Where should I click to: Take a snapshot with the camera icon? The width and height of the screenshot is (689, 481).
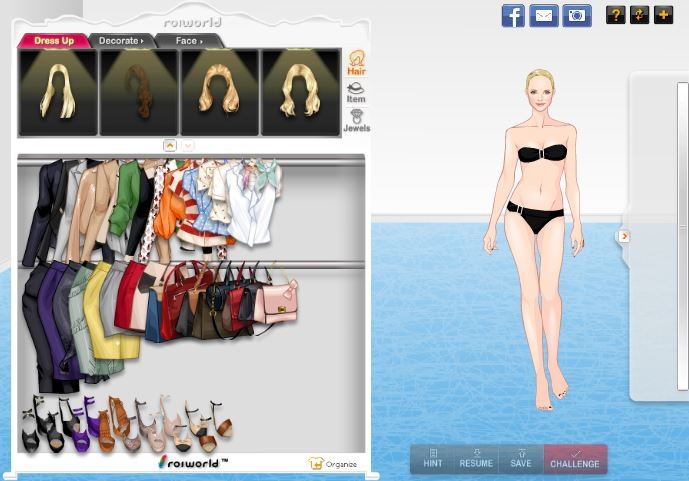576,16
